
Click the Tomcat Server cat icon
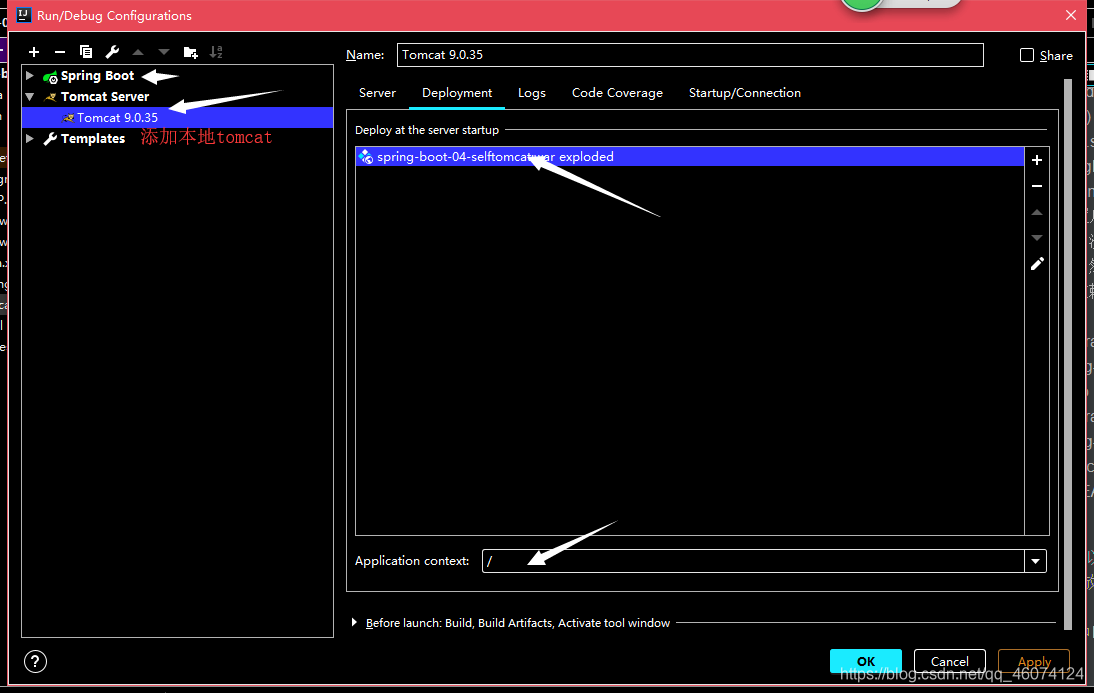click(x=50, y=97)
